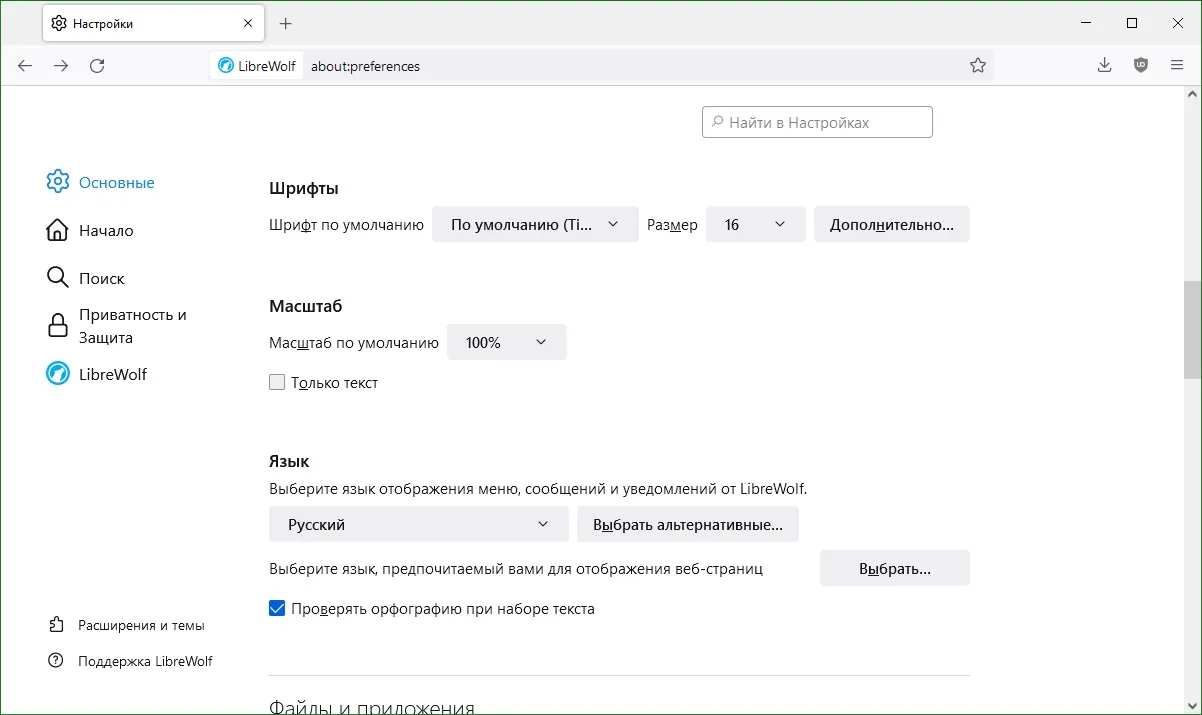Open the default font dropdown
1202x715 pixels.
tap(535, 225)
